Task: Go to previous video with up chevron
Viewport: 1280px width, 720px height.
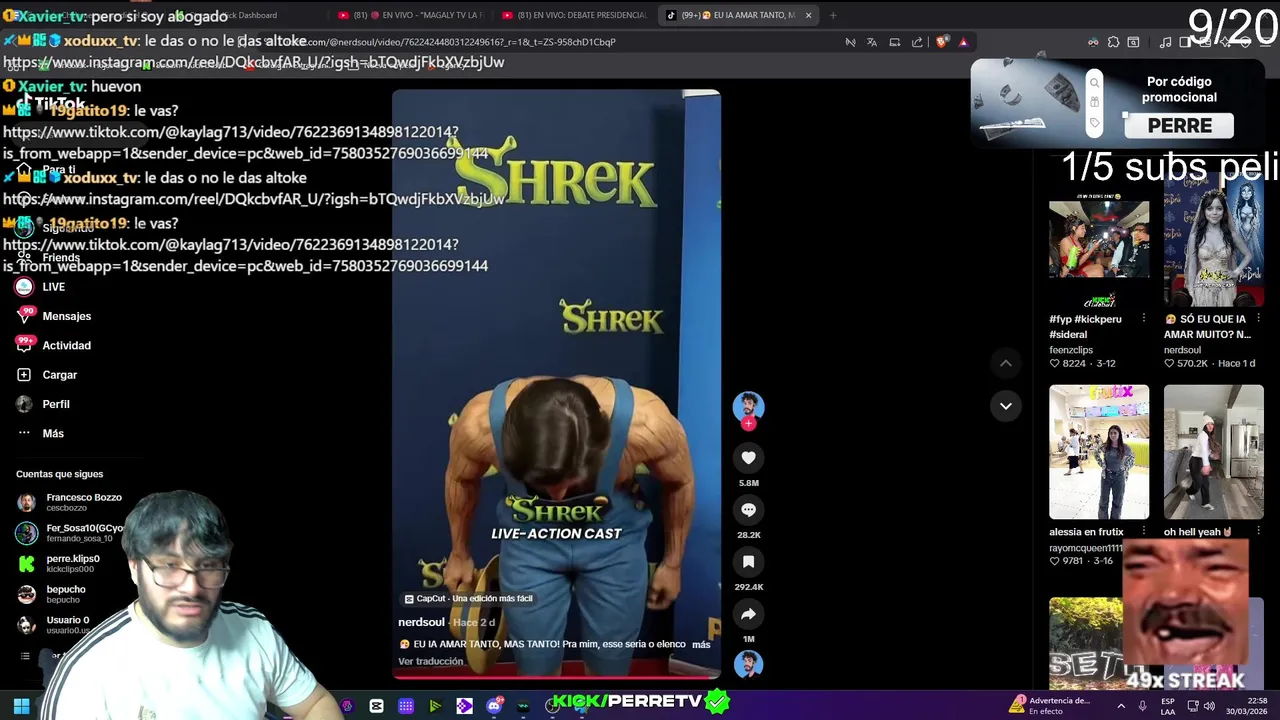Action: click(1006, 363)
